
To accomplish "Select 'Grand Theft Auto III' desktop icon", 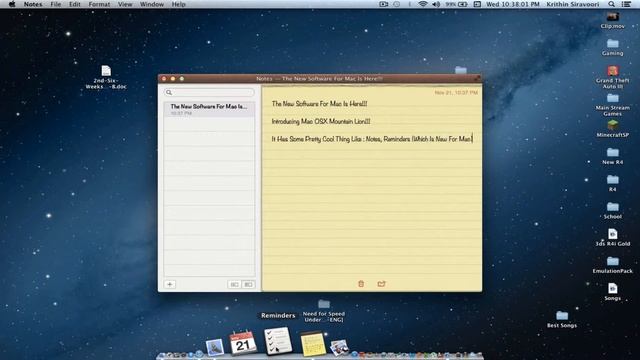I will 612,77.
